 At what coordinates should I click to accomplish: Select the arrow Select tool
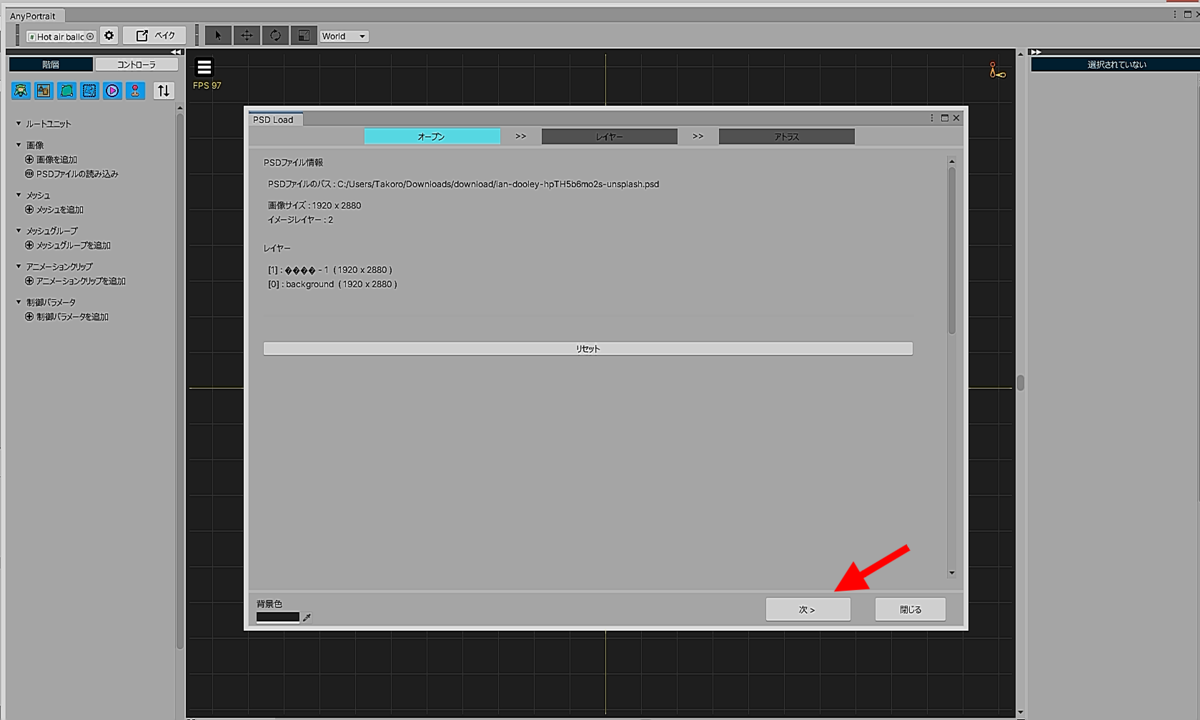tap(219, 36)
